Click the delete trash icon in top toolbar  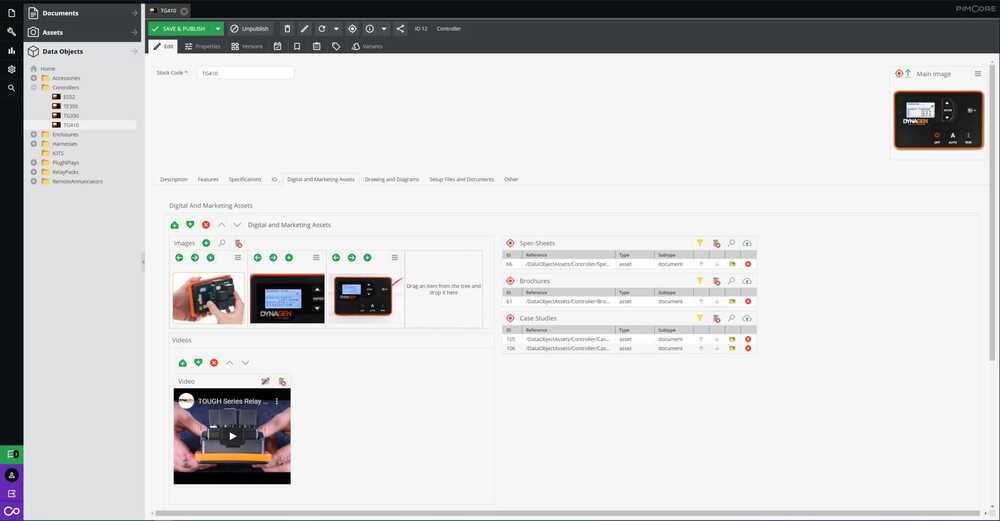coord(288,29)
